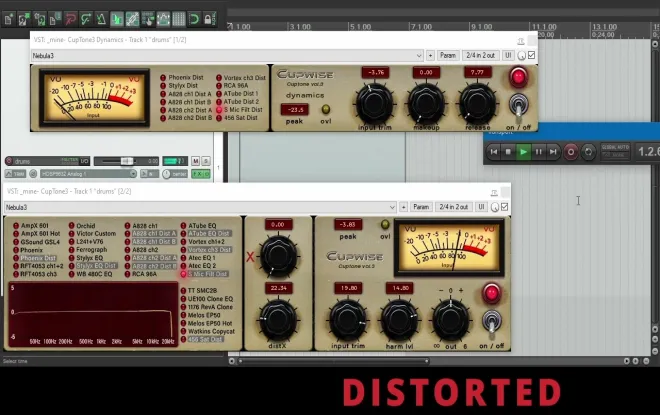
Task: Click the Dynamics input trim knob
Action: click(374, 103)
